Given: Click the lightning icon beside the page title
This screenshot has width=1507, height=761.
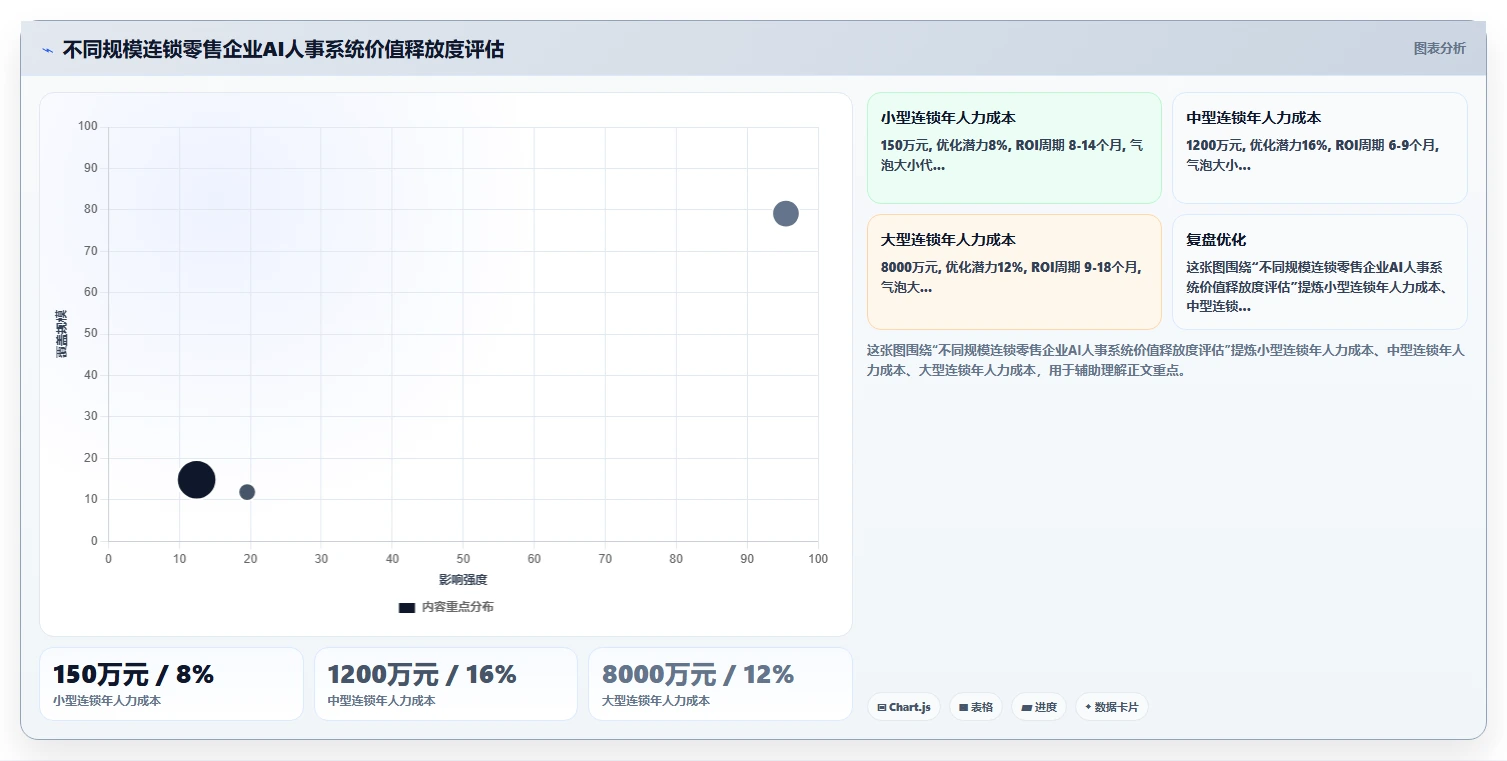Looking at the screenshot, I should click(x=47, y=50).
